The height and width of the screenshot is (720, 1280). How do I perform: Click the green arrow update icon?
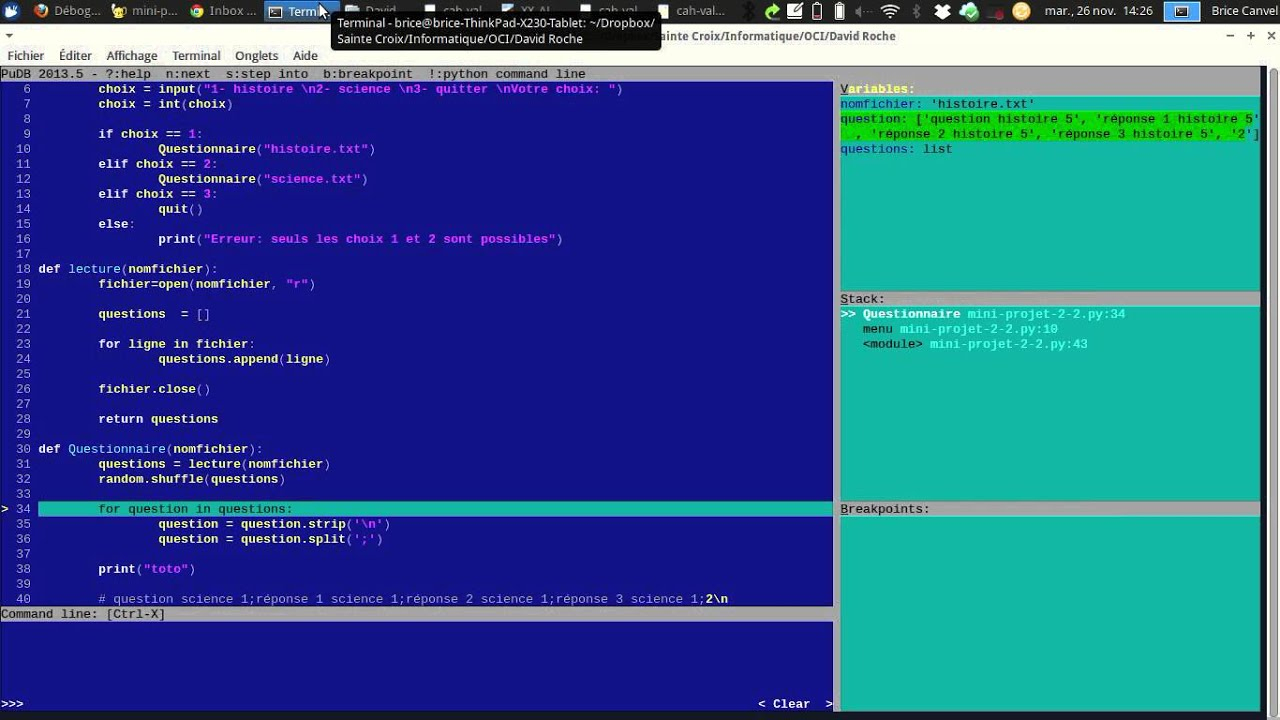[772, 12]
